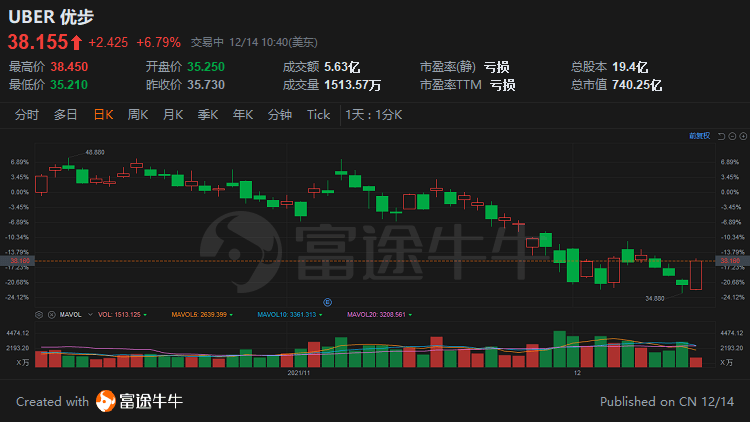Zoom in the chart with the plus circle icon
750x422 pixels.
tap(743, 136)
